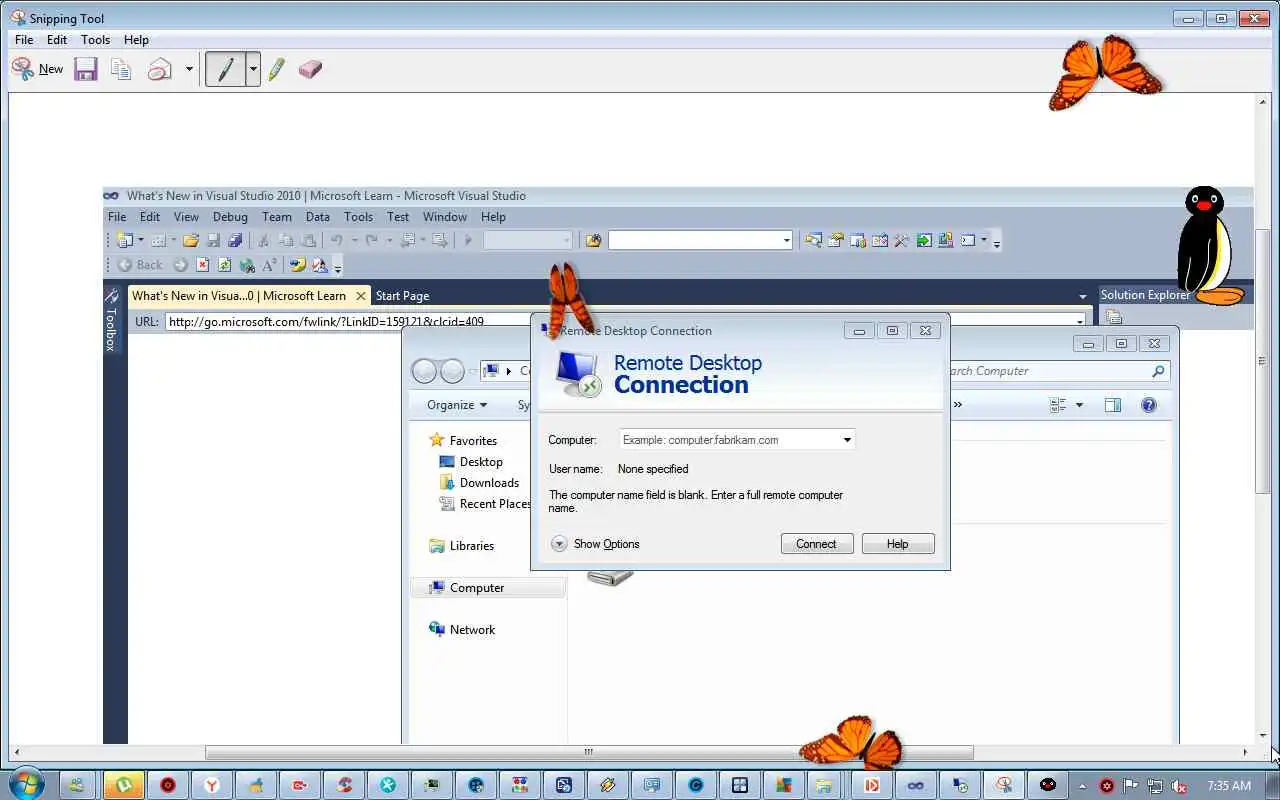Open the Test menu in Visual Studio
The width and height of the screenshot is (1280, 800).
(398, 216)
